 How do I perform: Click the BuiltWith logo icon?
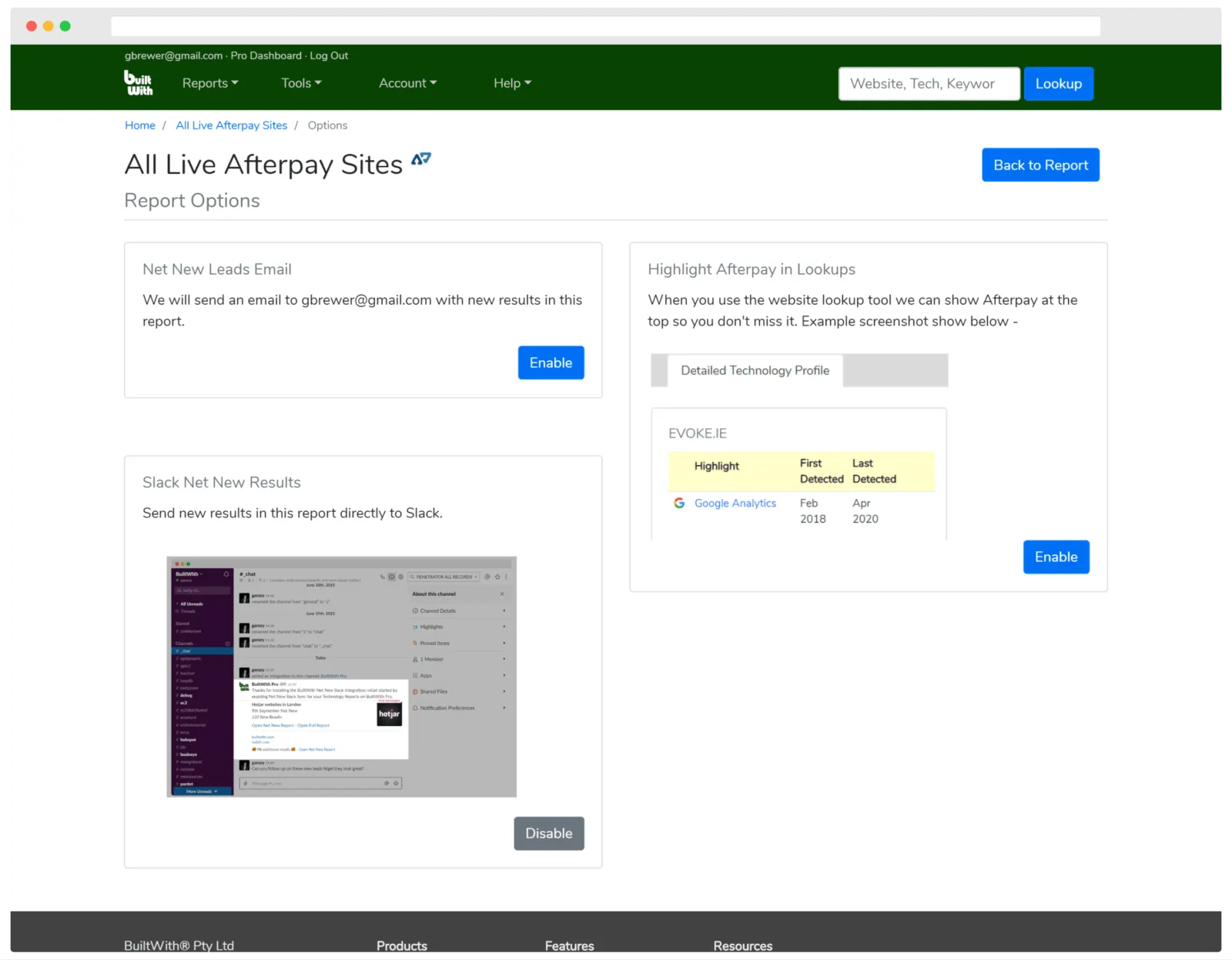coord(139,83)
